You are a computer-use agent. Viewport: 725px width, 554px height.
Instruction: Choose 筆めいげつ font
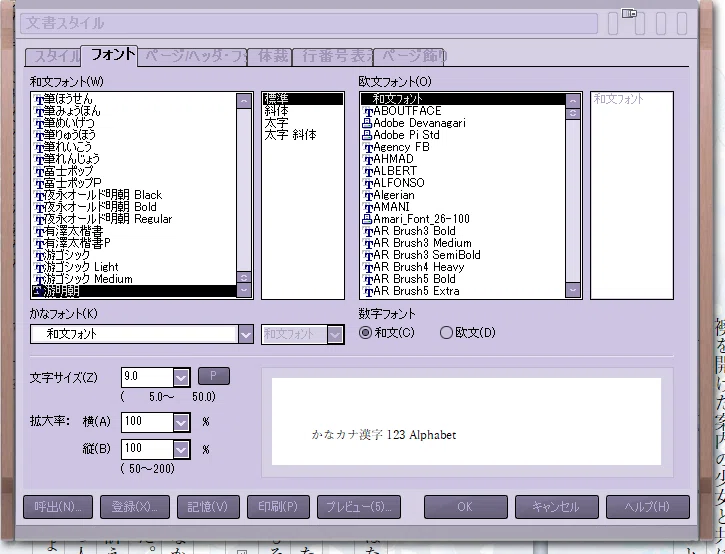(x=134, y=123)
